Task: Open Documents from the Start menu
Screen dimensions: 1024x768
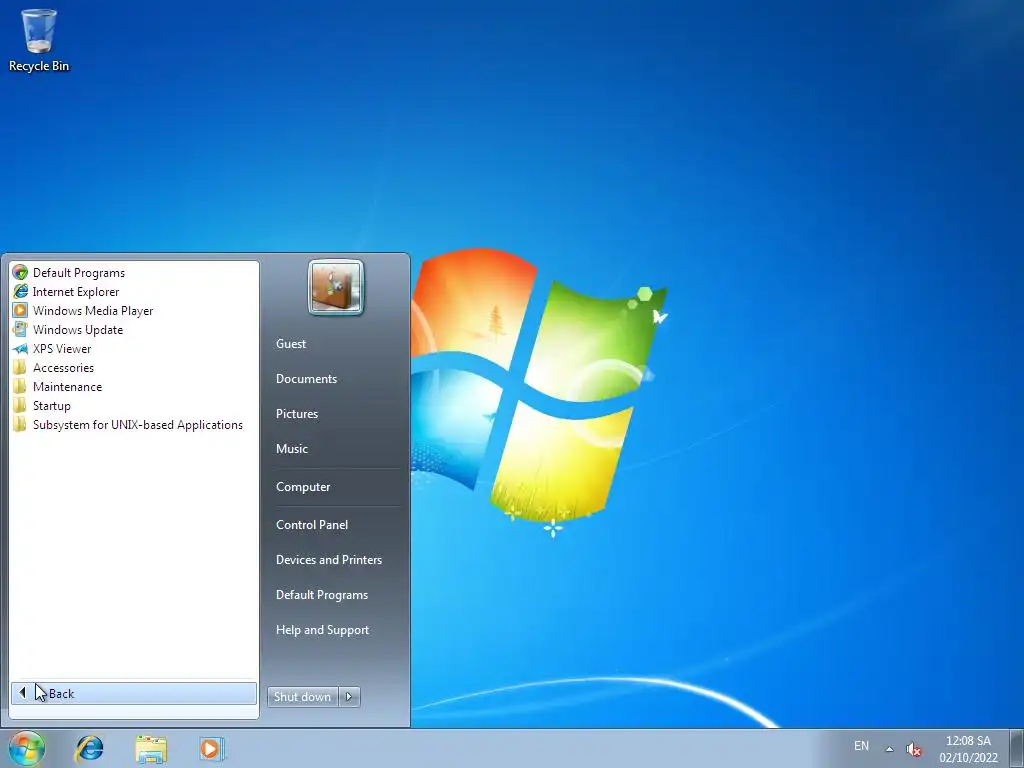Action: tap(306, 379)
